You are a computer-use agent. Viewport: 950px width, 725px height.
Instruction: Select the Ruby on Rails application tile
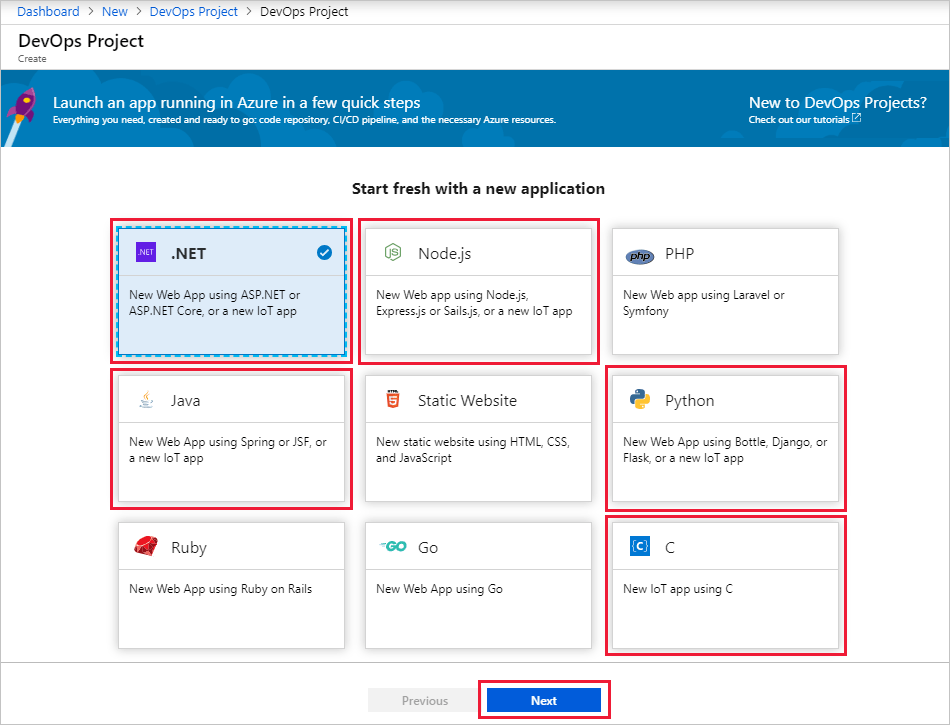[x=231, y=585]
